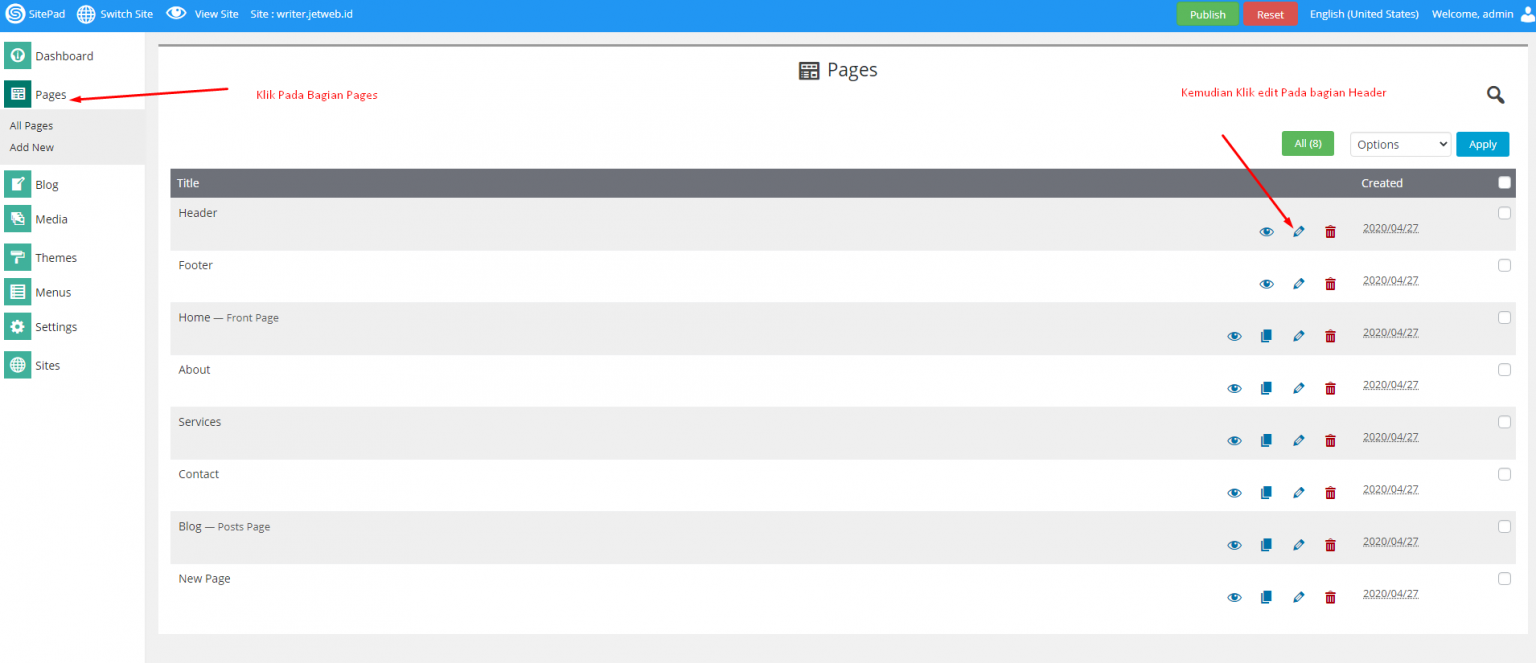Delete the Services page with trash icon
The image size is (1536, 663).
click(1330, 440)
